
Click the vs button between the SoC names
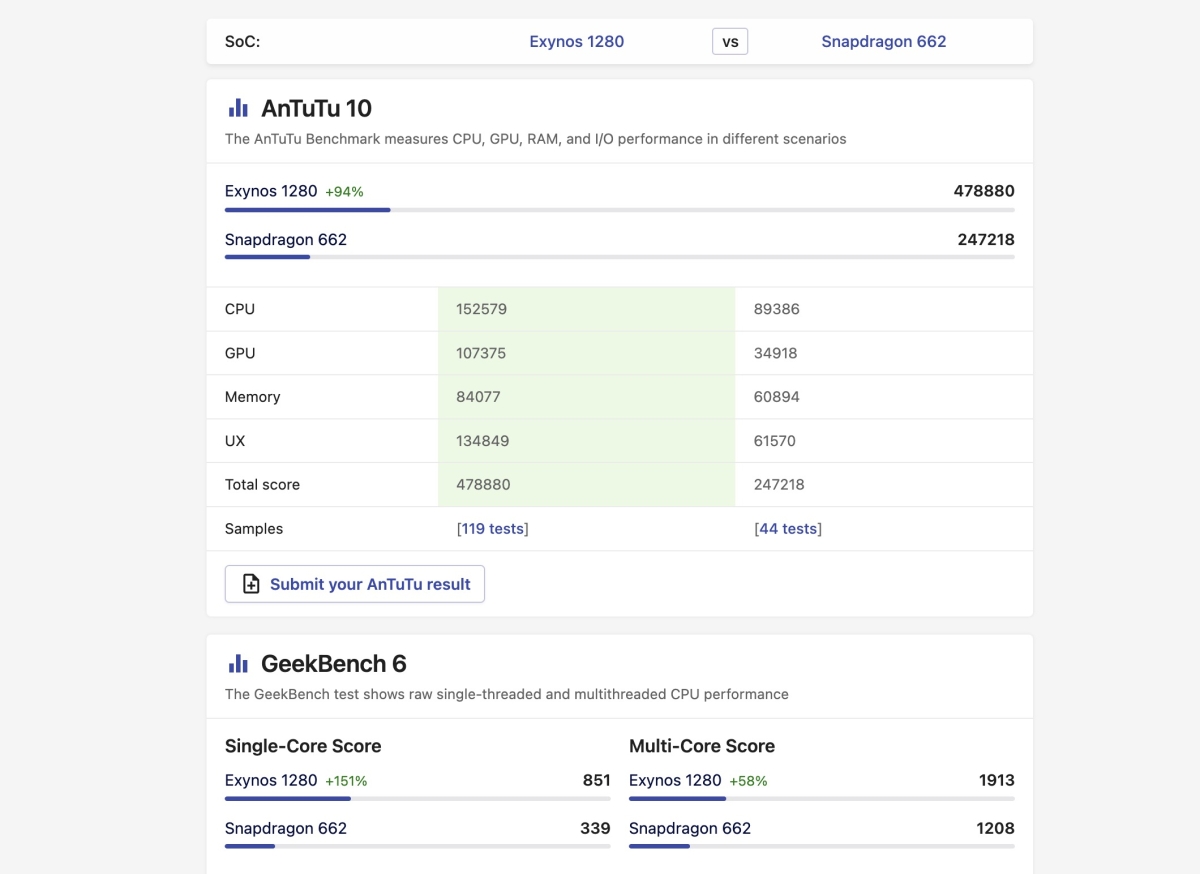click(x=730, y=42)
